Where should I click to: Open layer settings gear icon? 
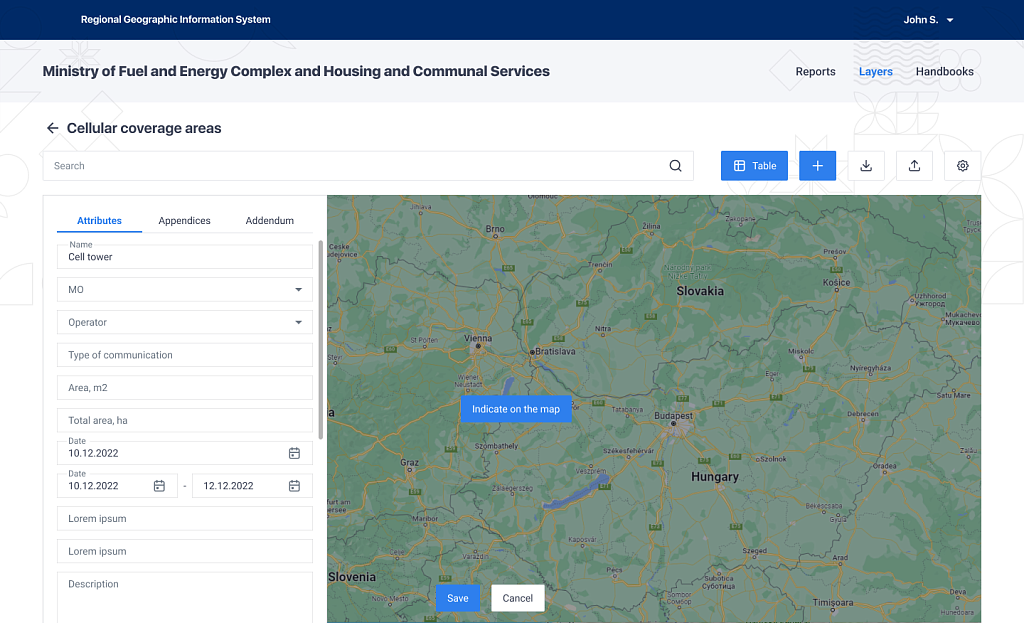(963, 166)
